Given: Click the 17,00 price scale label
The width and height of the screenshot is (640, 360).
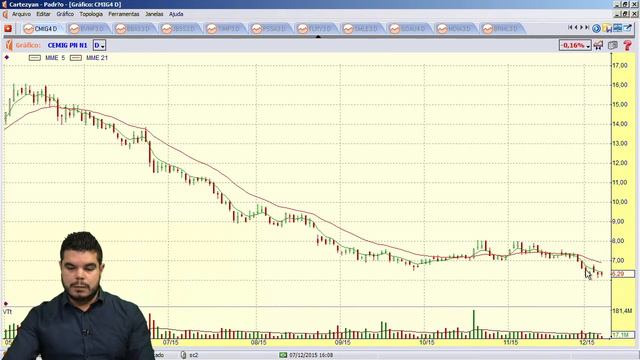Looking at the screenshot, I should pyautogui.click(x=620, y=65).
